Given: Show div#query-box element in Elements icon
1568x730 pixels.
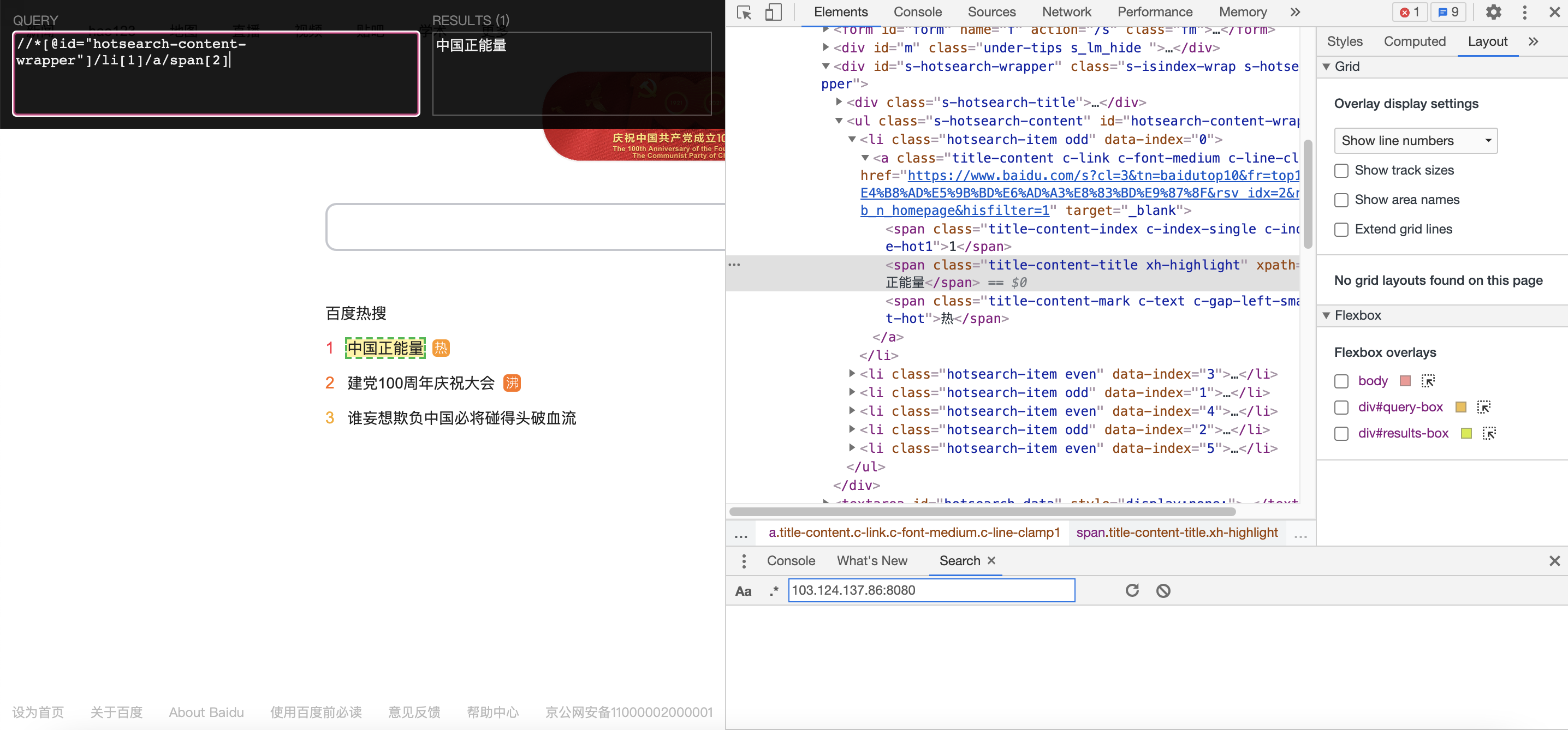Looking at the screenshot, I should tap(1483, 407).
